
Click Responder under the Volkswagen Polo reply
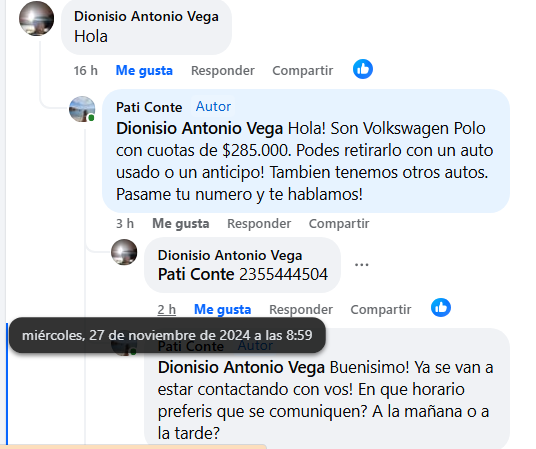(259, 224)
